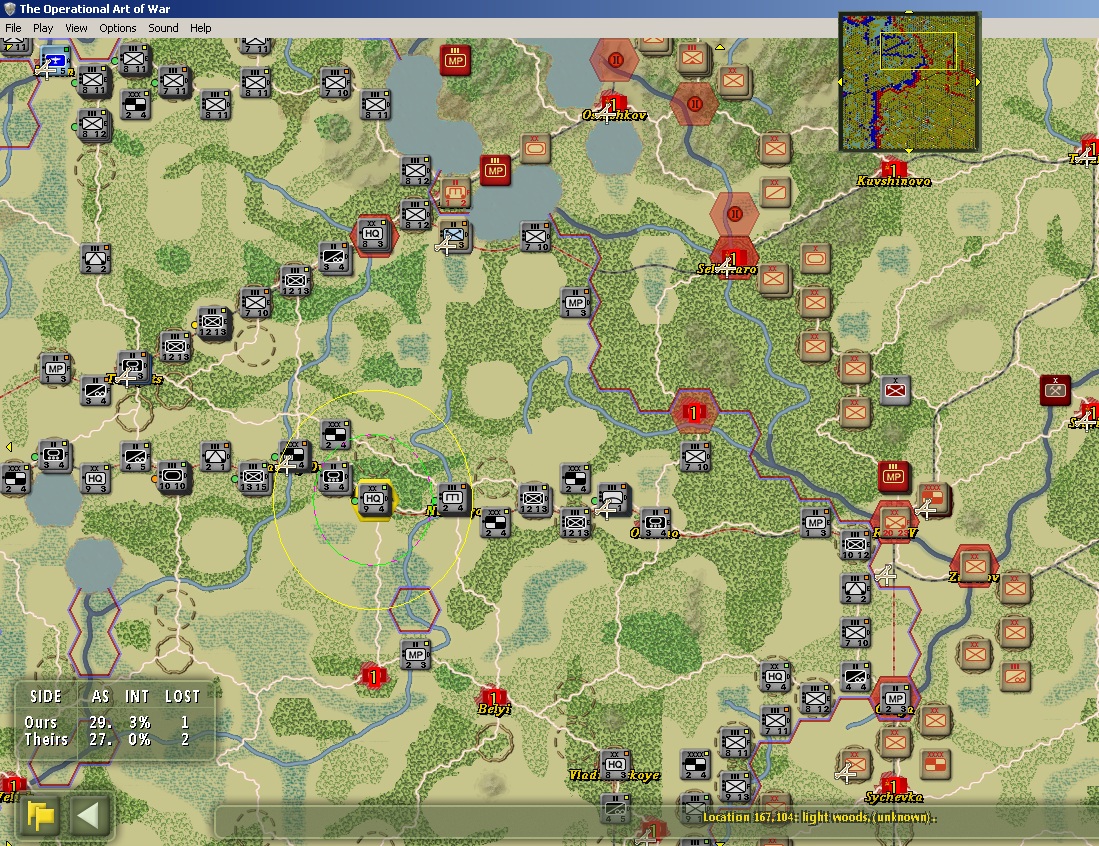Screen dimensions: 1099x846
Task: Click the Sychevka objective flag
Action: pos(893,784)
